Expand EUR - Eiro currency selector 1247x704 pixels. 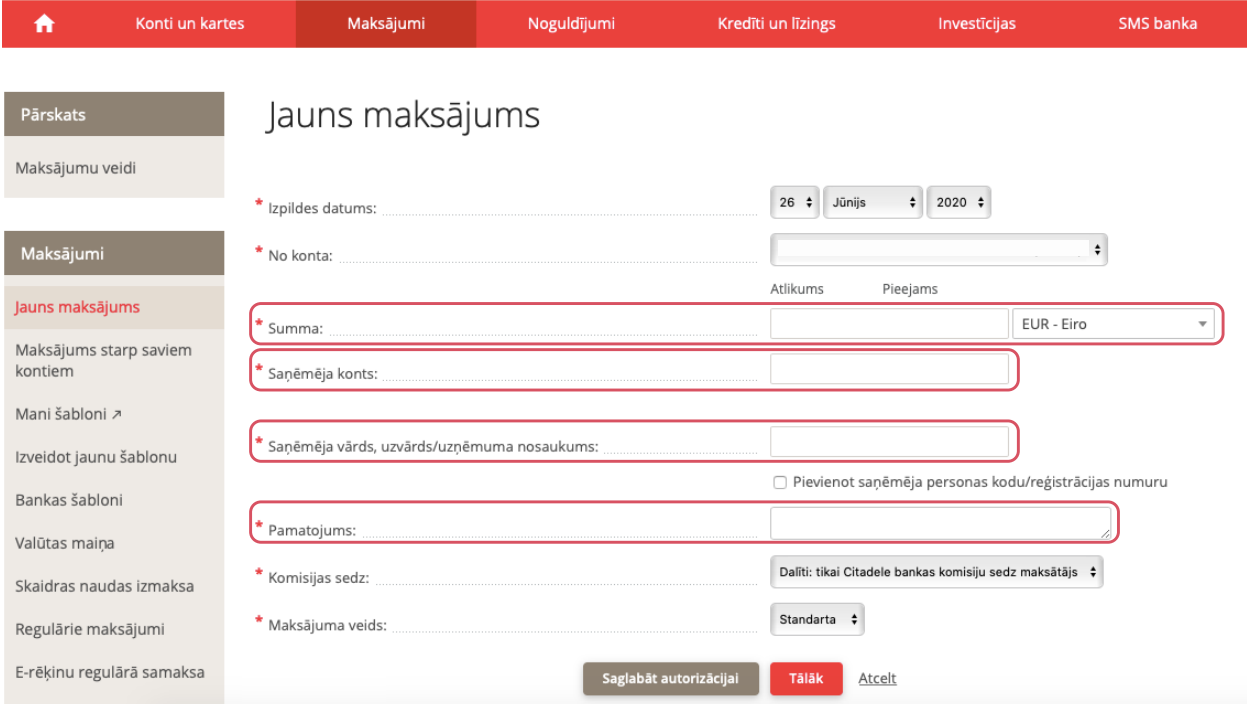click(1113, 324)
